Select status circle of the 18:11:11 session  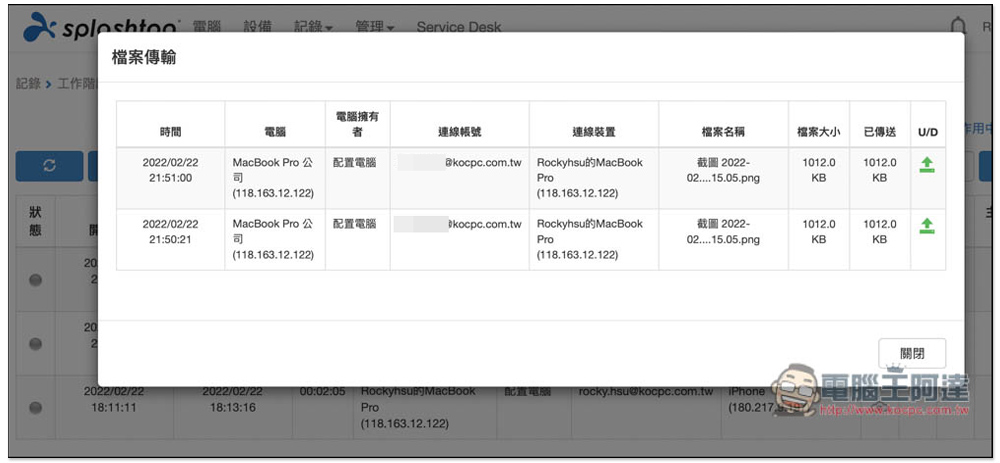(x=36, y=407)
